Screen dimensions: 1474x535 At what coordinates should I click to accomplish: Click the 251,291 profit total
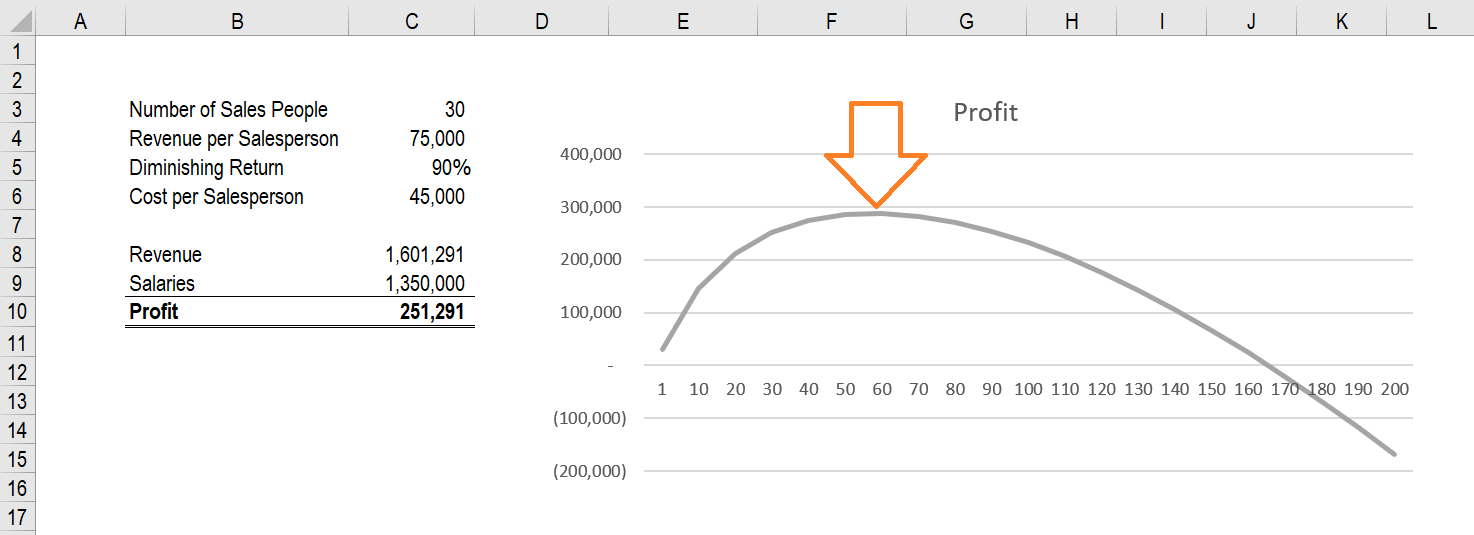(x=432, y=312)
